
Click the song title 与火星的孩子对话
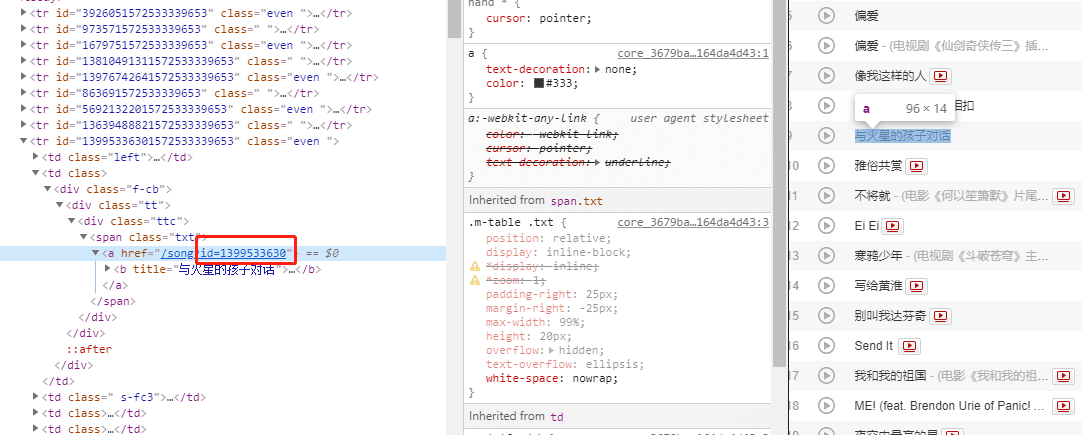(x=902, y=136)
